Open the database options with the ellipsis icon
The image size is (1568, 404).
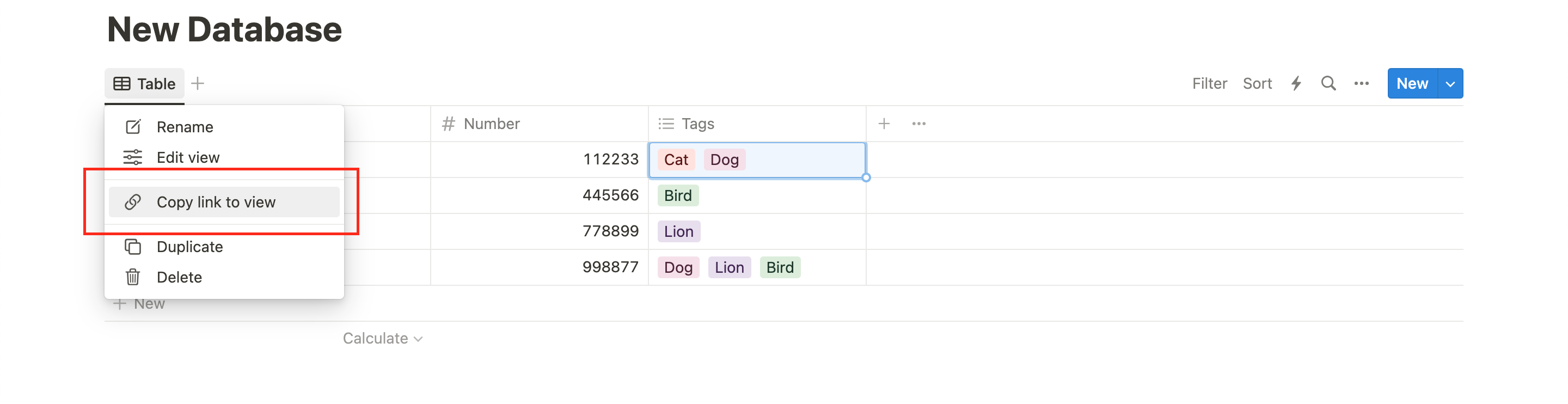[x=1362, y=83]
